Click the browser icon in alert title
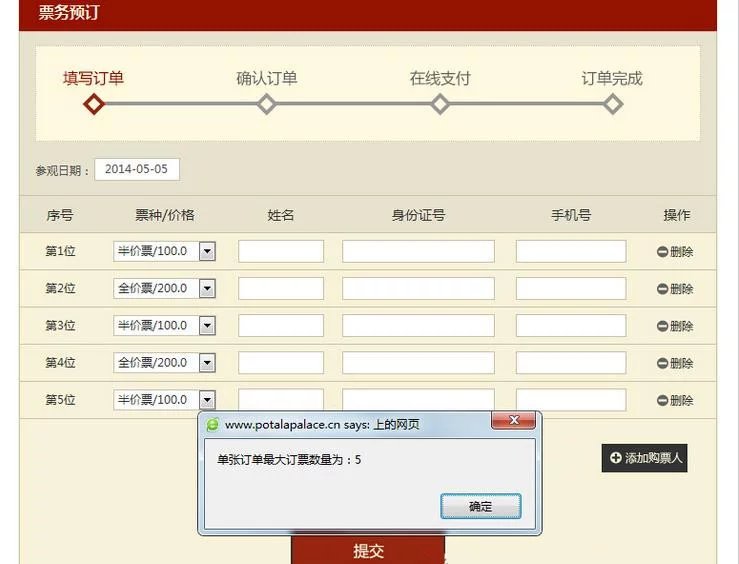The image size is (739, 564). coord(212,424)
